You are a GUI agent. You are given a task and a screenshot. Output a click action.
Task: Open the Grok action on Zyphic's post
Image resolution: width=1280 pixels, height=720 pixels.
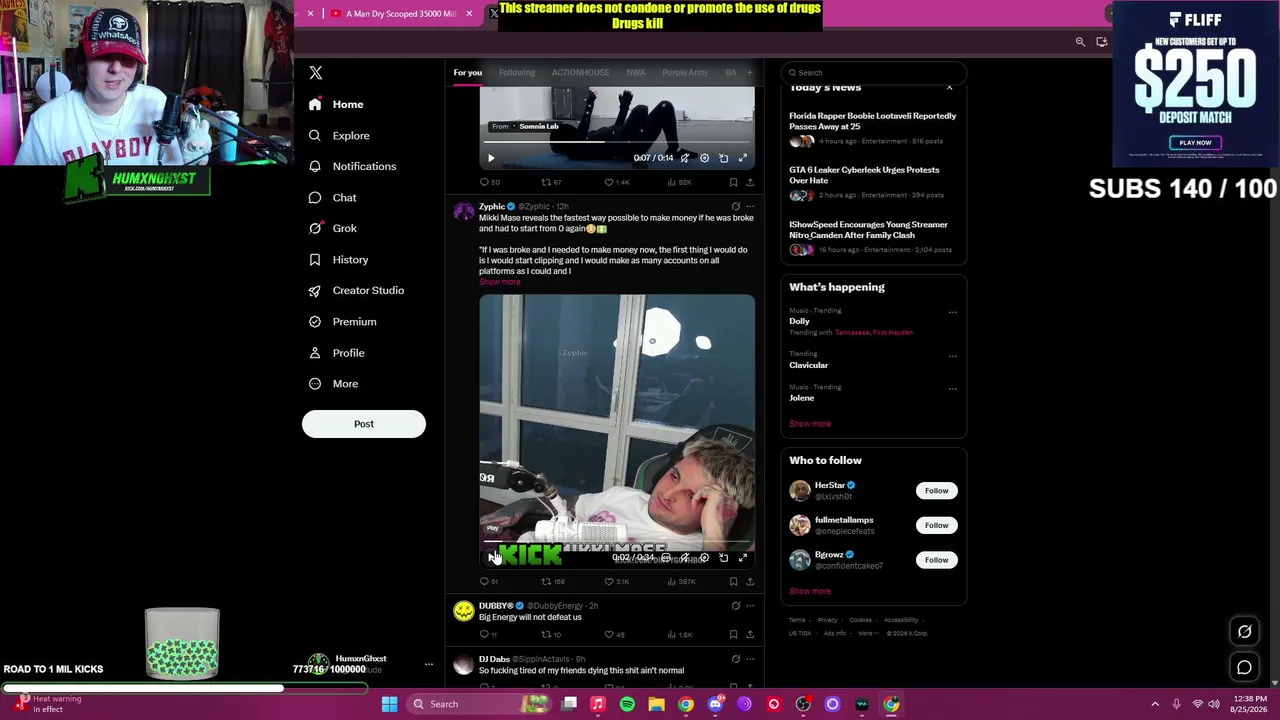click(735, 207)
